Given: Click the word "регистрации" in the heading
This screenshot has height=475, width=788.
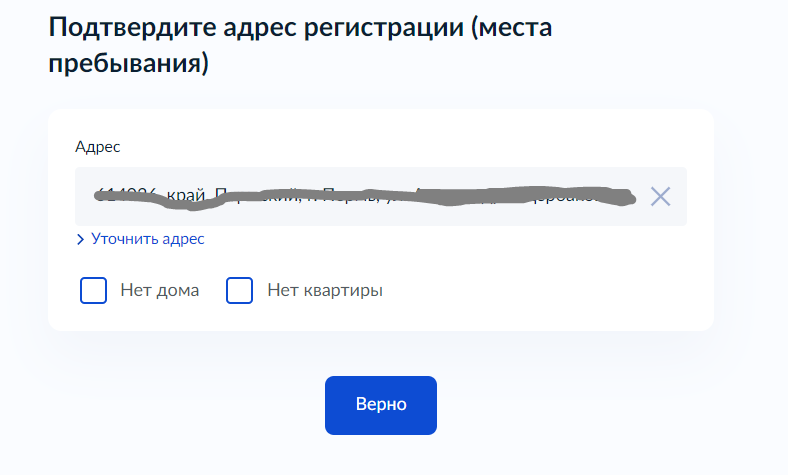Looking at the screenshot, I should [355, 27].
